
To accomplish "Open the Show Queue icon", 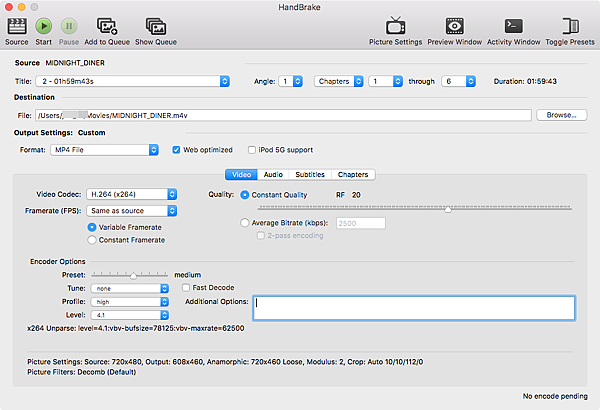I will (x=156, y=26).
